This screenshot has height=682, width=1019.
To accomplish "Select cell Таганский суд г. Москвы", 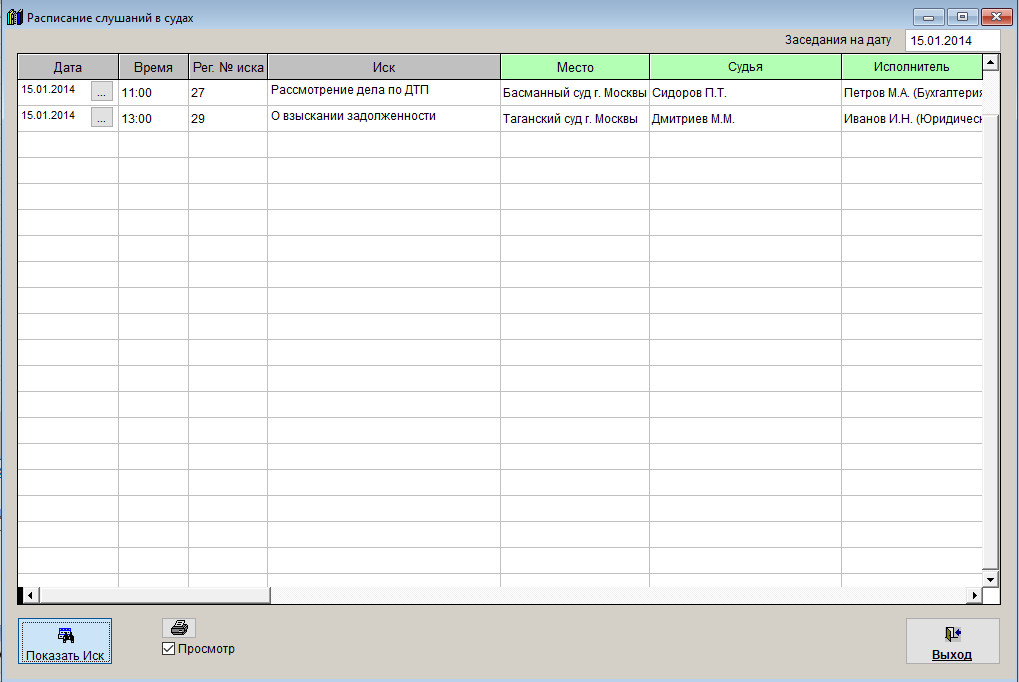I will [575, 118].
